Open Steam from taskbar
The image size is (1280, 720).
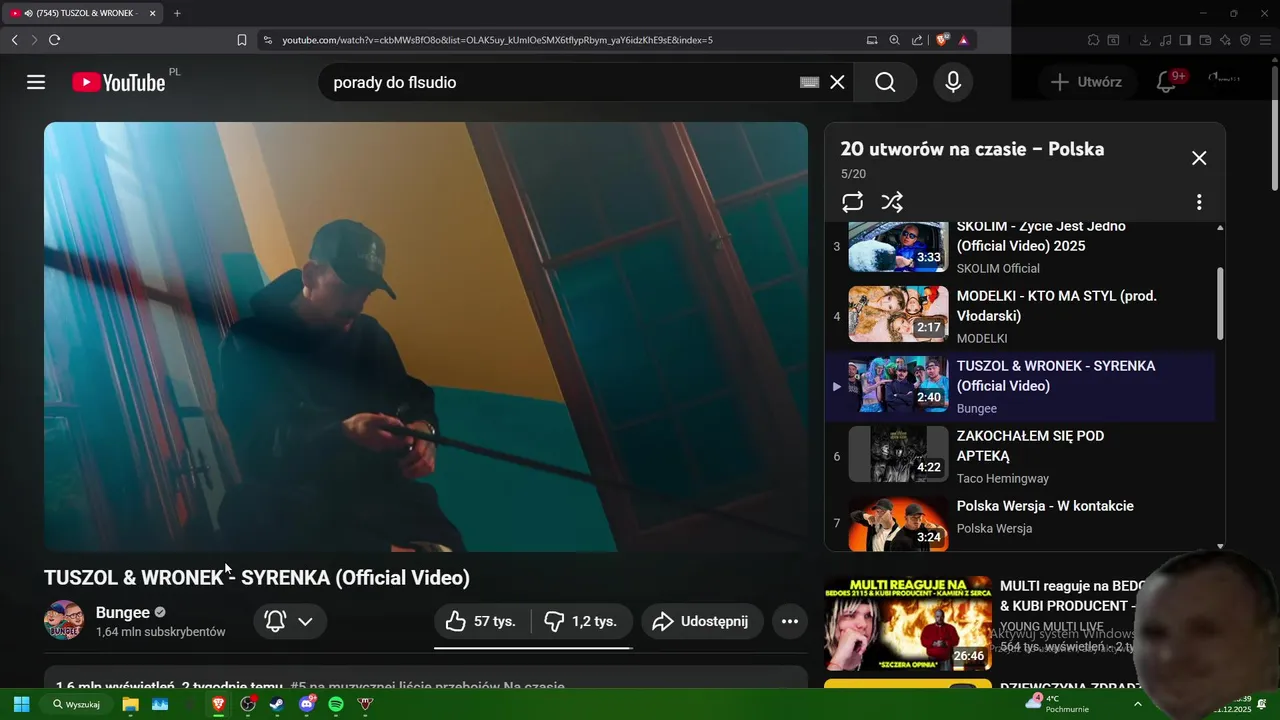click(x=277, y=704)
